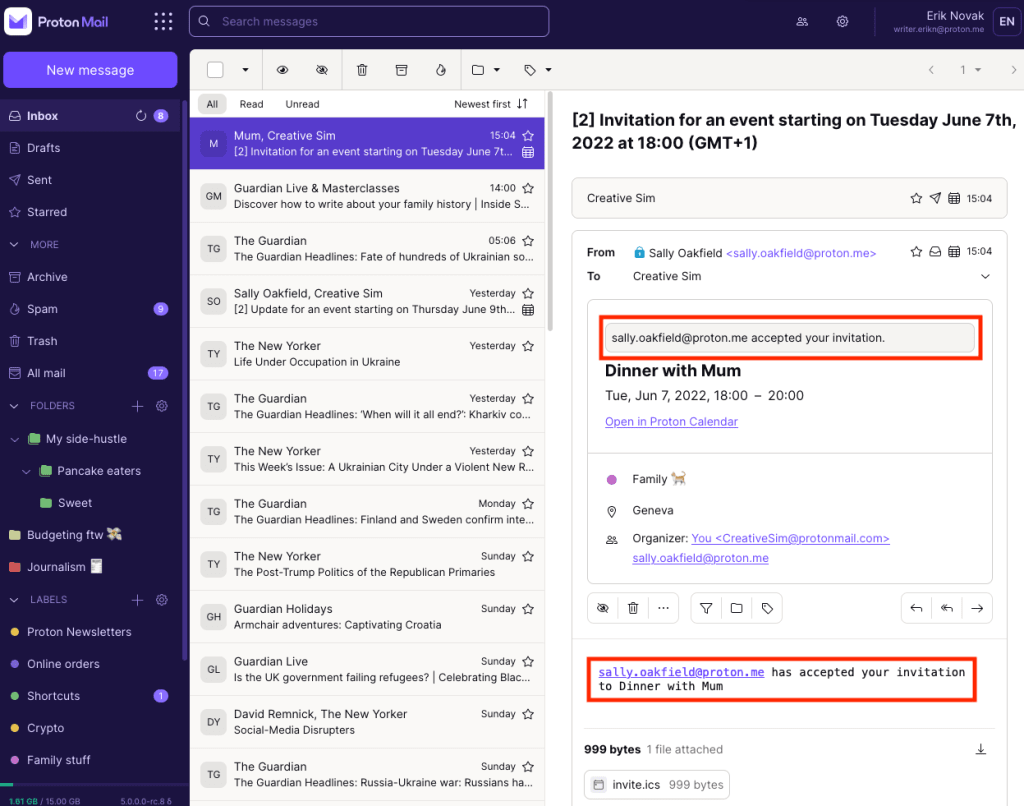Open Label as dropdown in toolbar

tap(537, 70)
